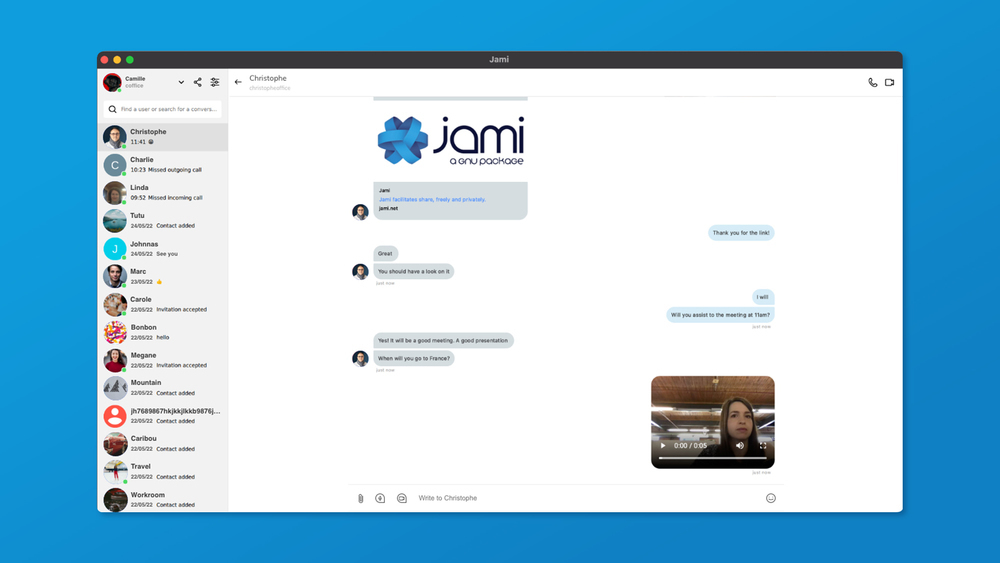The width and height of the screenshot is (1000, 563).
Task: Click the search magnifier icon
Action: [112, 109]
